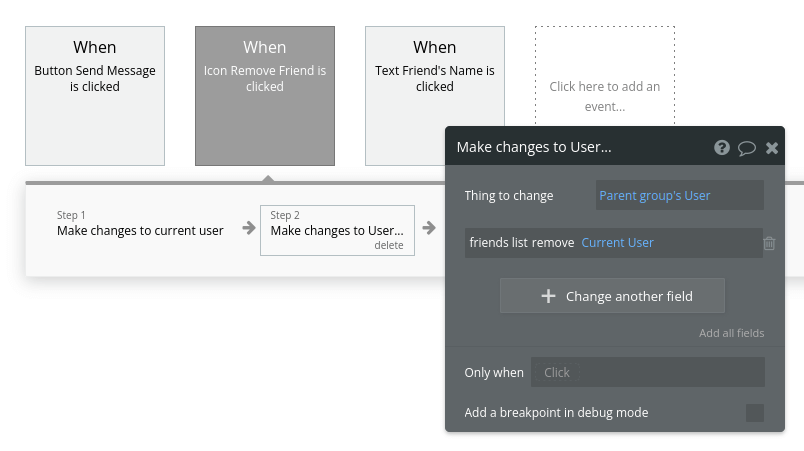
Task: Click the arrow after Step 2
Action: click(428, 229)
